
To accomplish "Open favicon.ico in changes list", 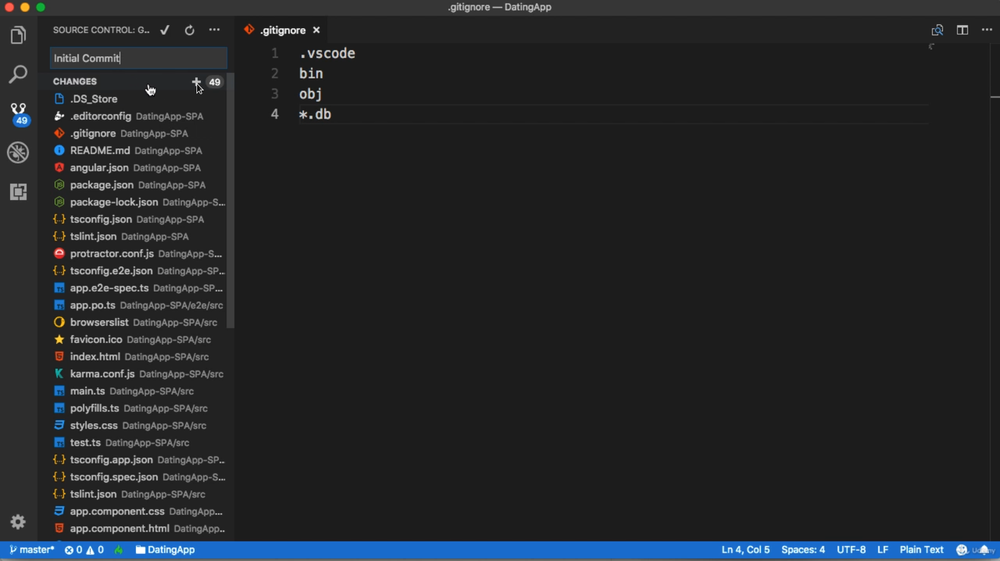I will (x=138, y=340).
